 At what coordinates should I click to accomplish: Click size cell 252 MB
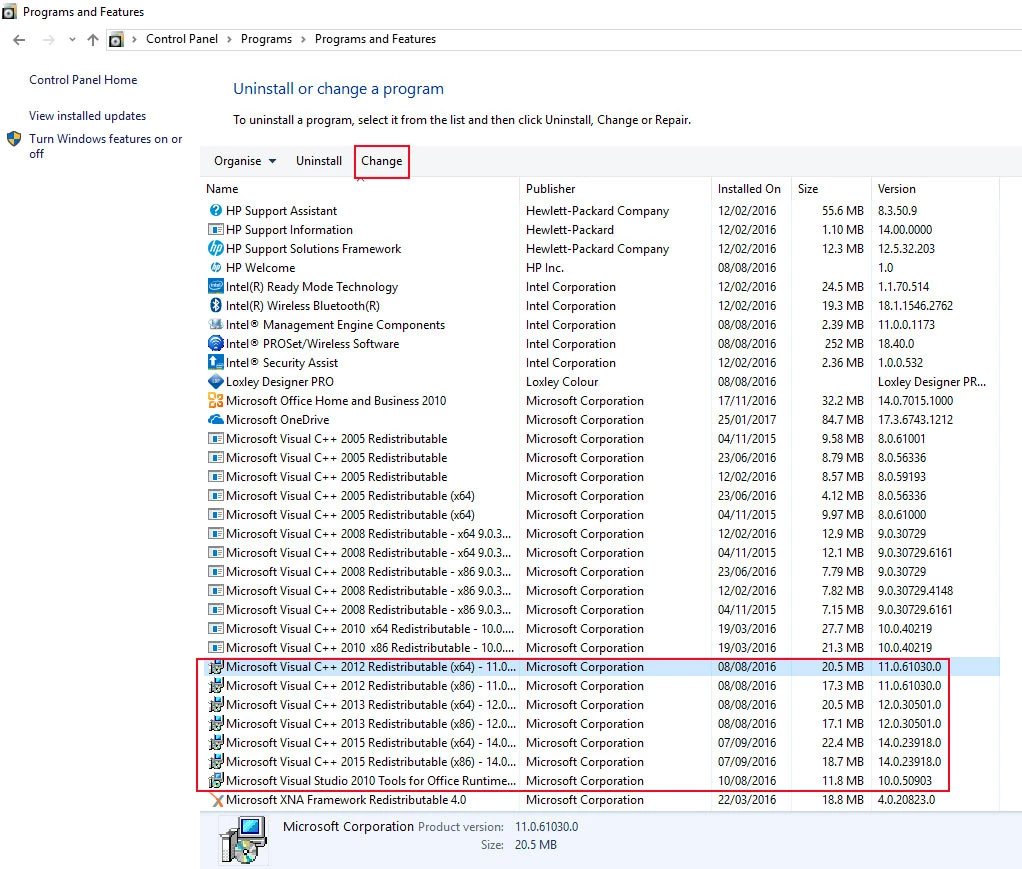click(x=844, y=343)
